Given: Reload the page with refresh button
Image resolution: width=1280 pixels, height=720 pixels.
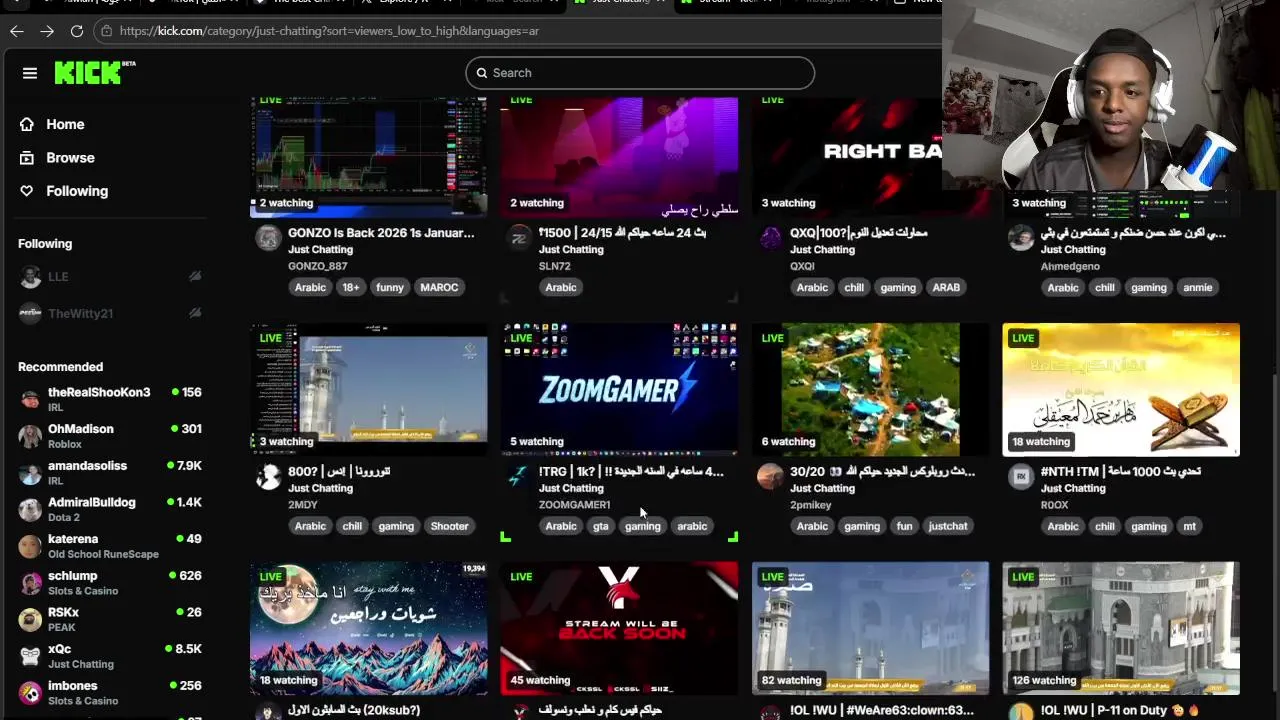Looking at the screenshot, I should point(77,31).
